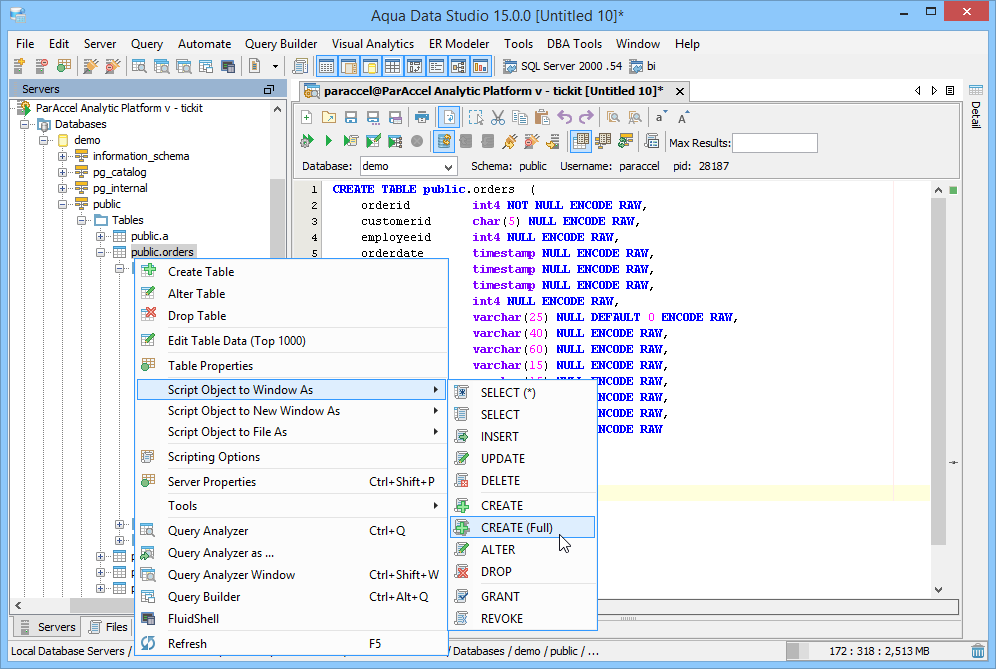
Task: Click the Find binoculars icon
Action: [613, 118]
